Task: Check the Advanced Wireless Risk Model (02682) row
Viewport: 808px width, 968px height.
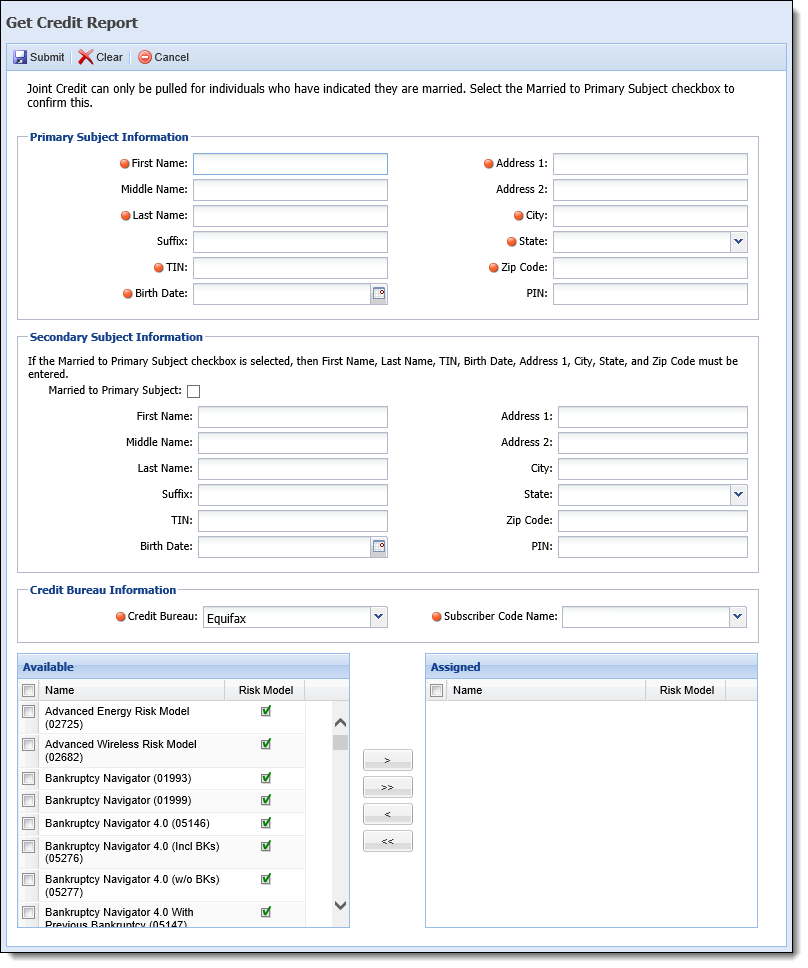Action: click(x=28, y=745)
